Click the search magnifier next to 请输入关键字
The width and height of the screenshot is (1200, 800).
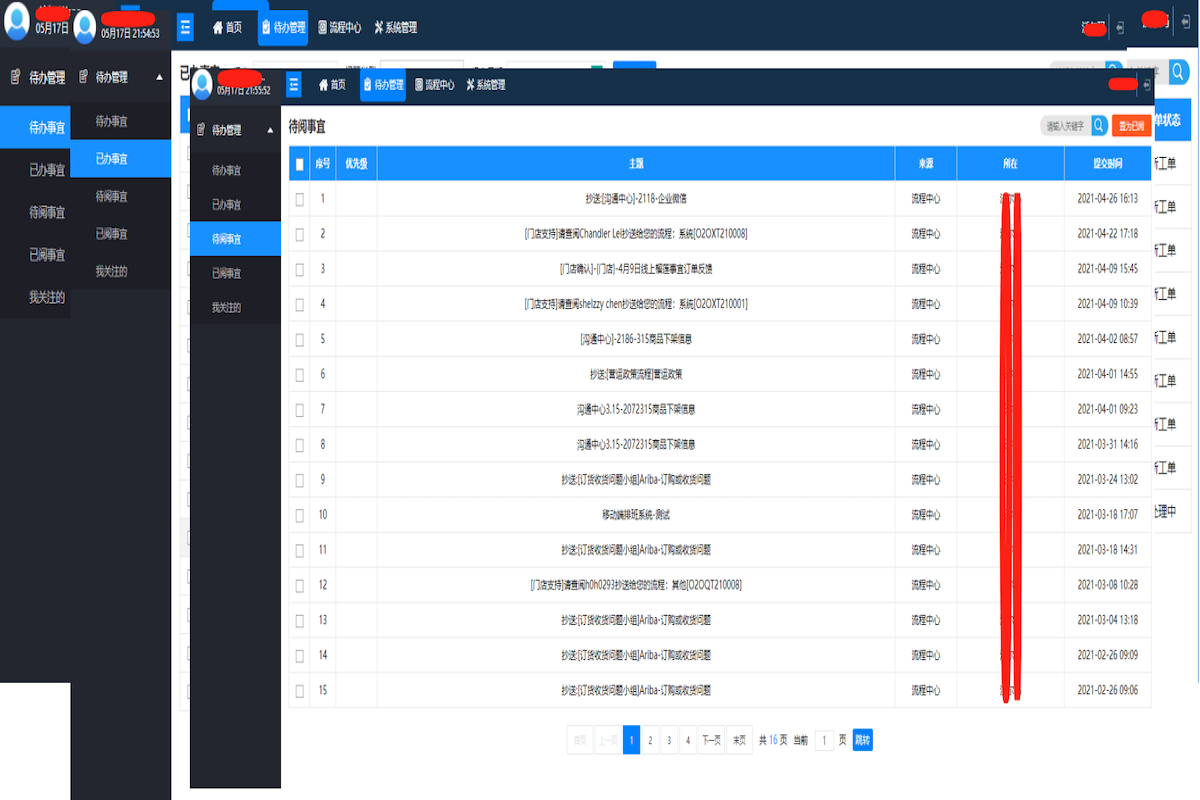click(1099, 126)
